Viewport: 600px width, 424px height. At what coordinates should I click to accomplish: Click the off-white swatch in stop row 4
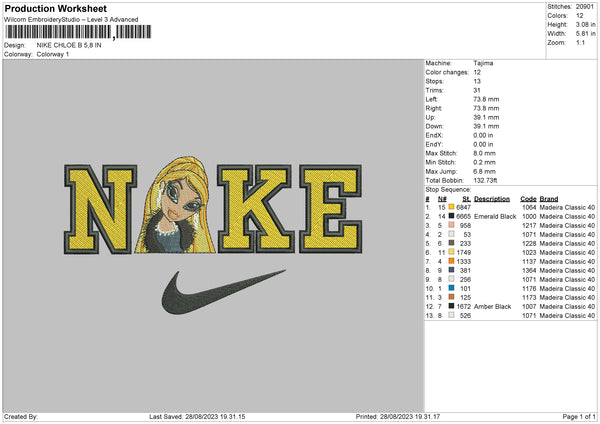[x=452, y=234]
